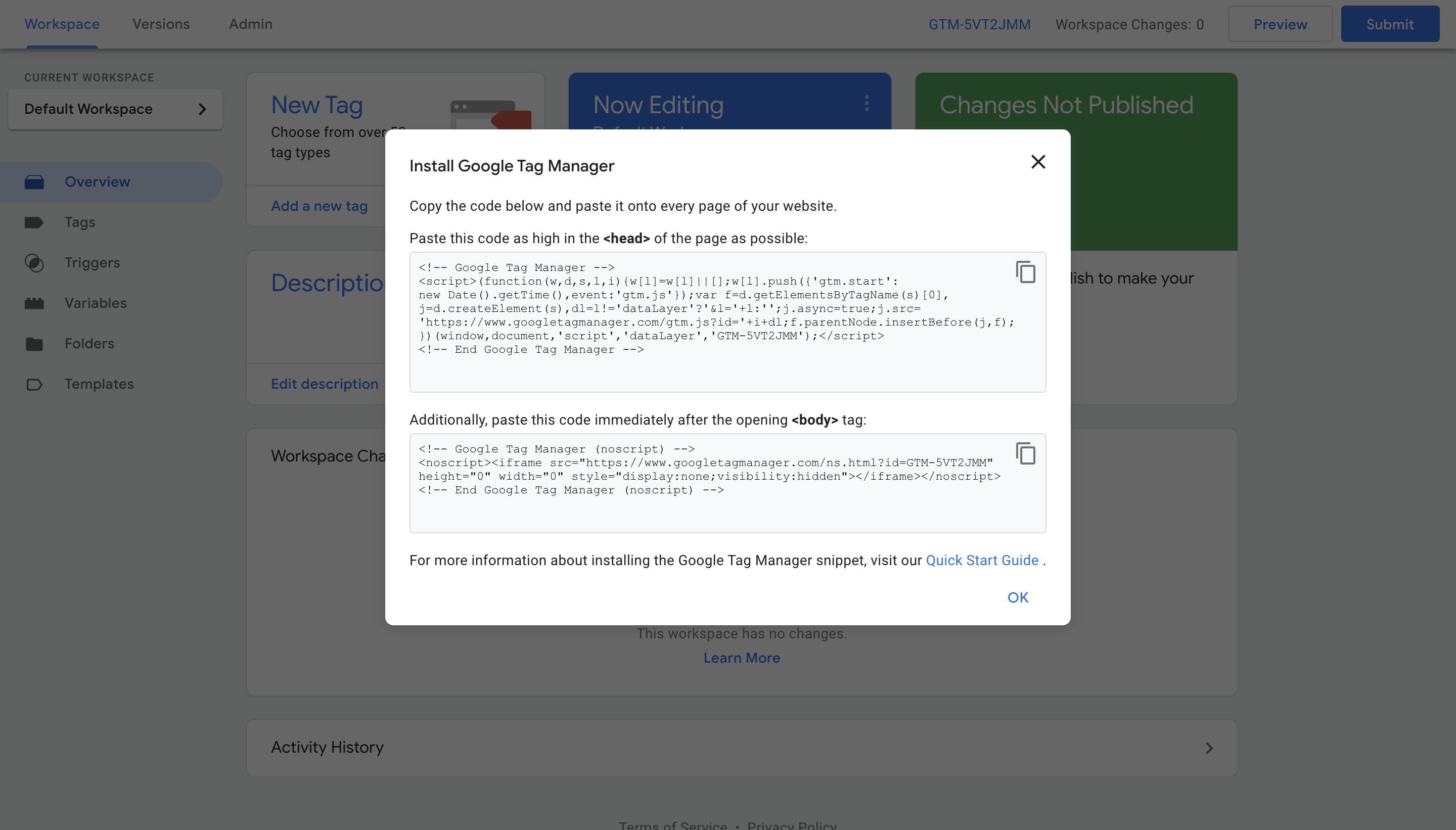Click the Folders sidebar icon

click(34, 344)
